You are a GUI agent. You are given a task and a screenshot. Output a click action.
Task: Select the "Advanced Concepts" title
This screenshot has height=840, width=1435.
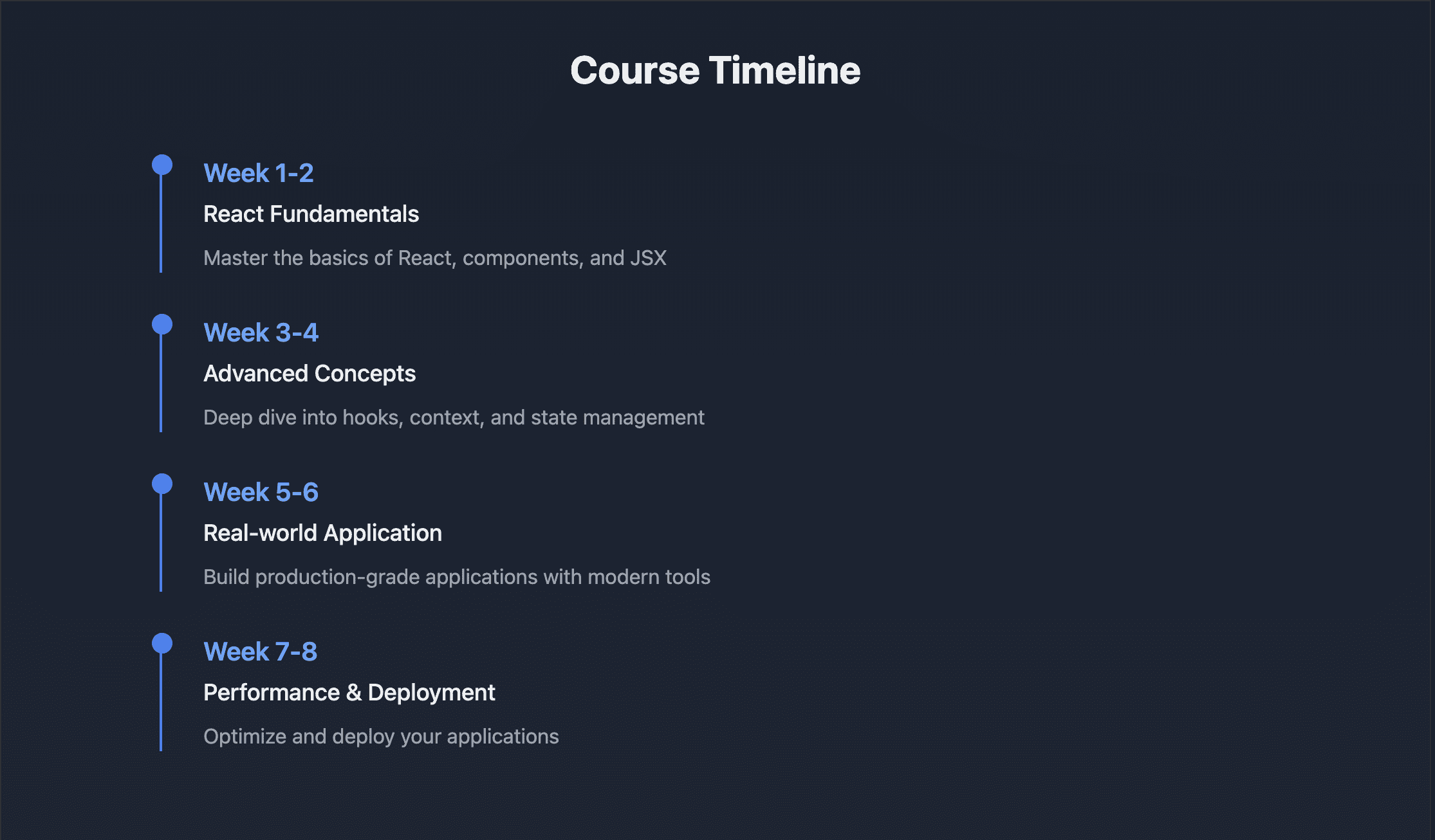310,374
